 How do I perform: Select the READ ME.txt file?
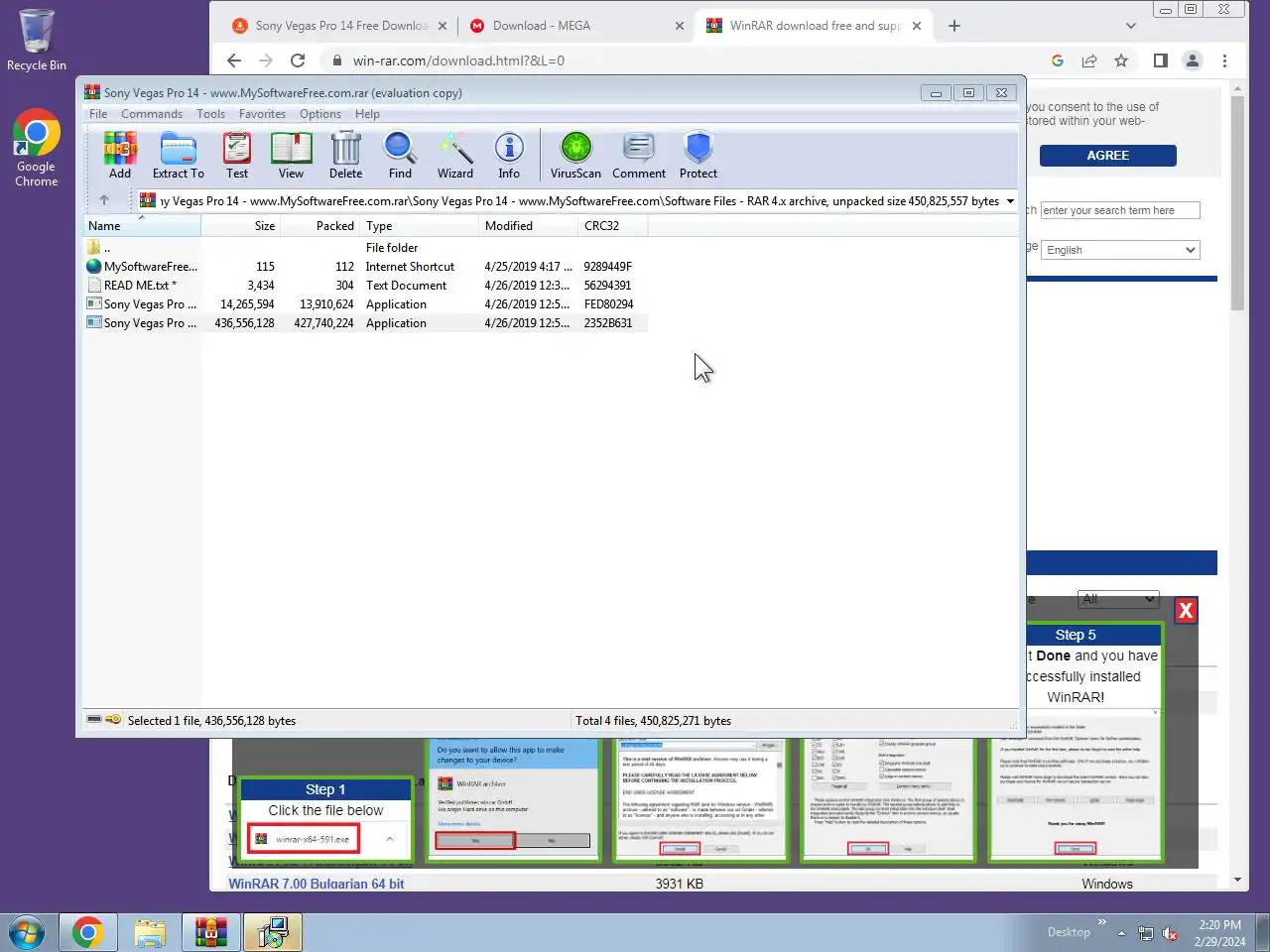click(x=365, y=286)
